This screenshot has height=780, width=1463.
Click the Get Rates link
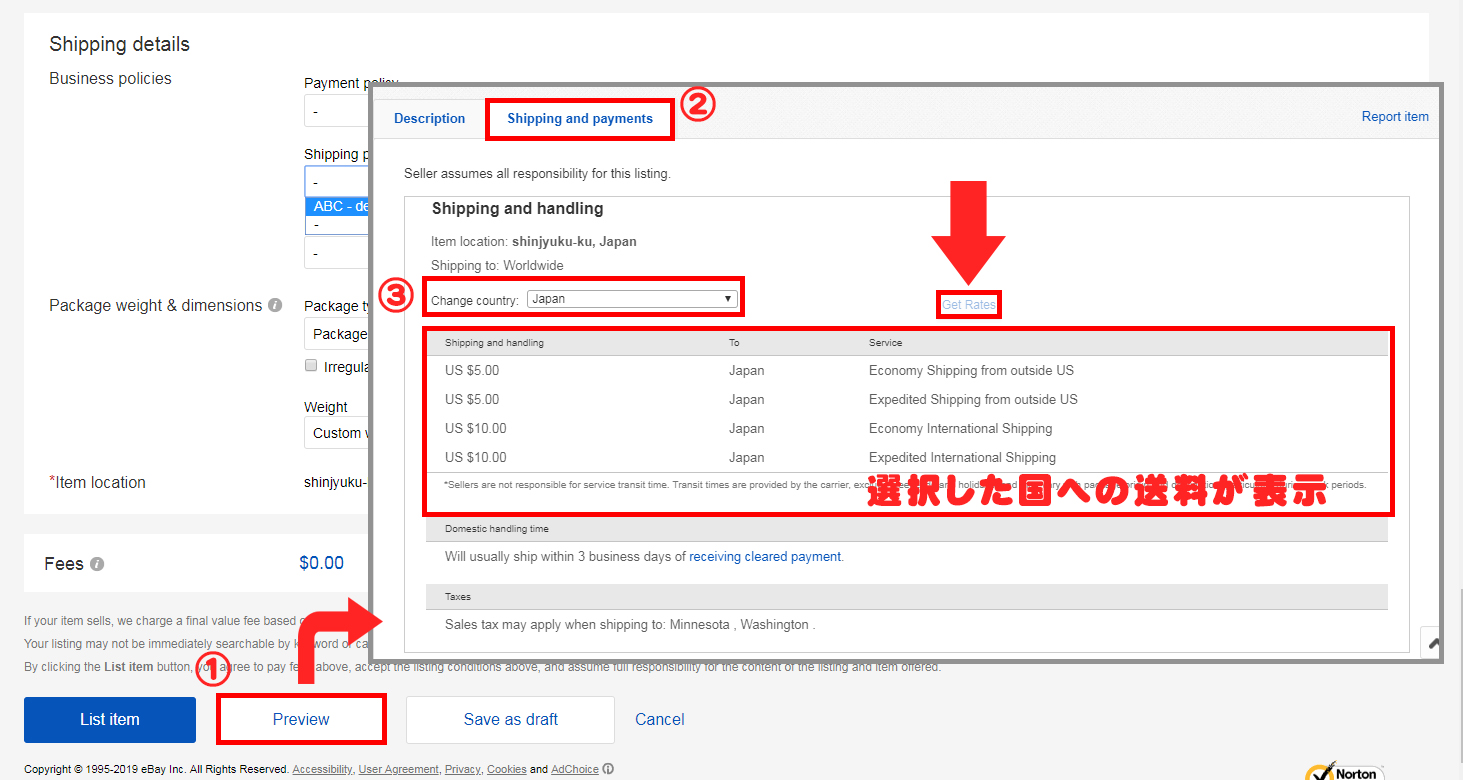pos(969,304)
